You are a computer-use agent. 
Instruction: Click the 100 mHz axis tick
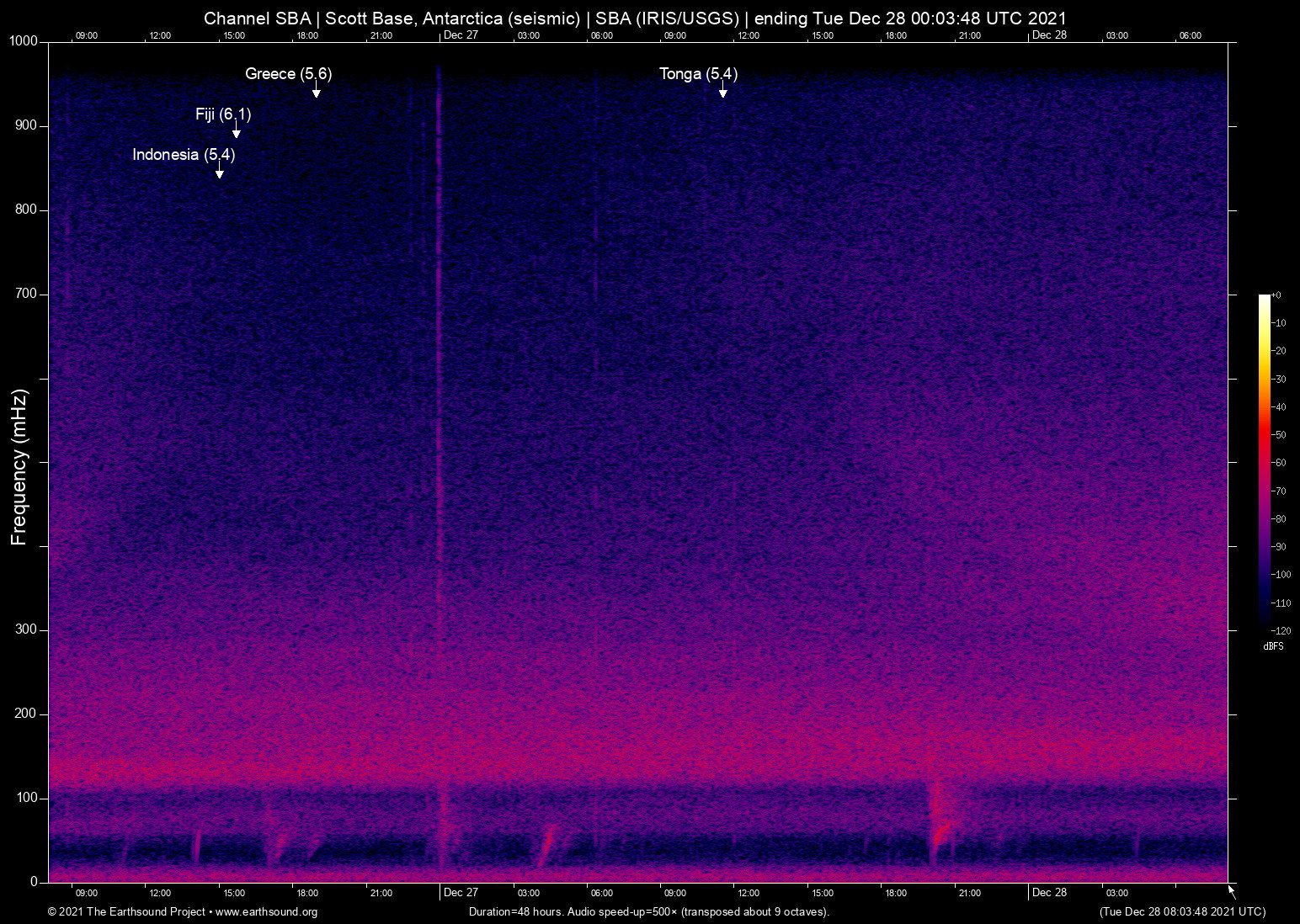27,797
